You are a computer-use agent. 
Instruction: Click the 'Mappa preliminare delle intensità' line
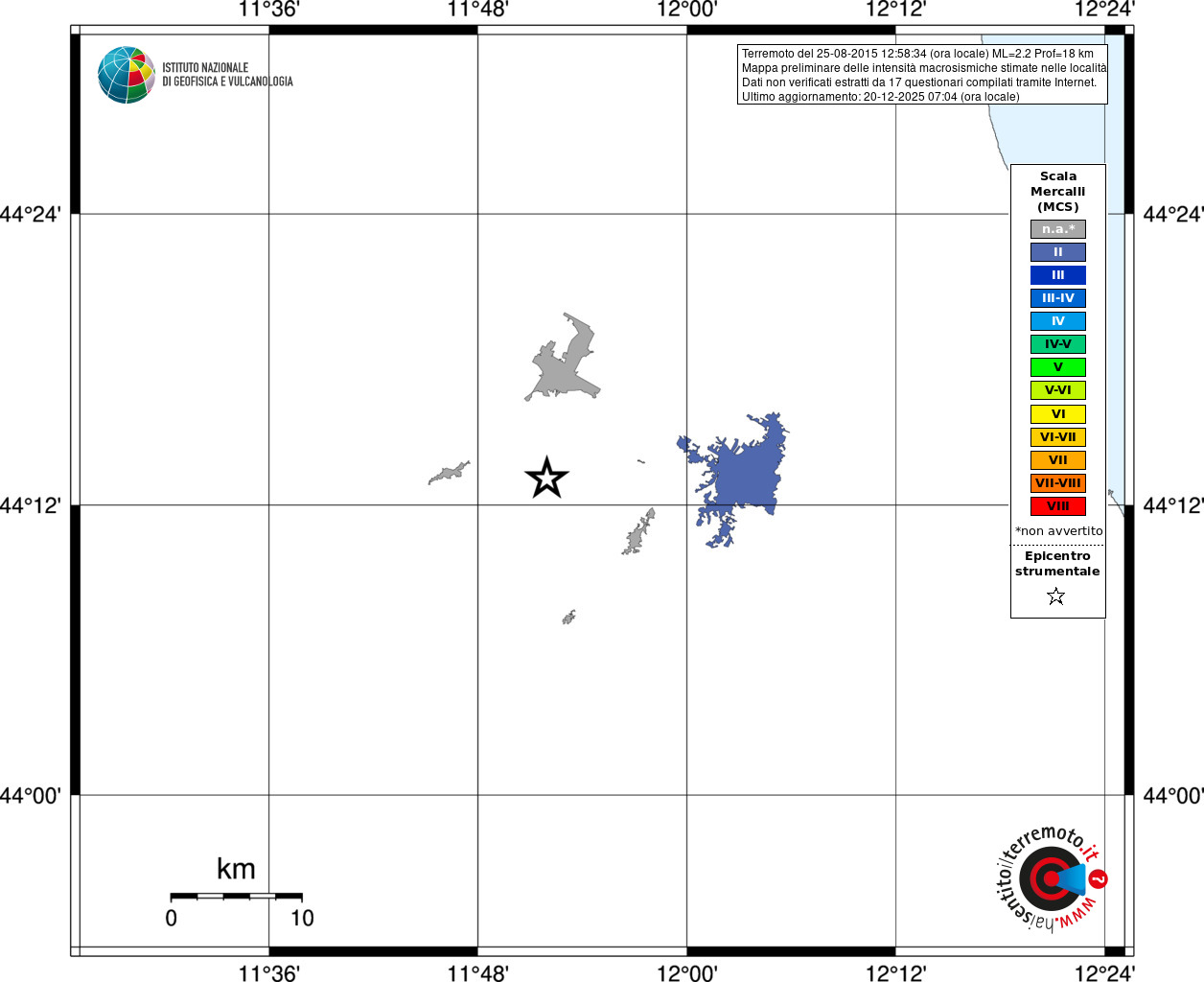pyautogui.click(x=923, y=68)
